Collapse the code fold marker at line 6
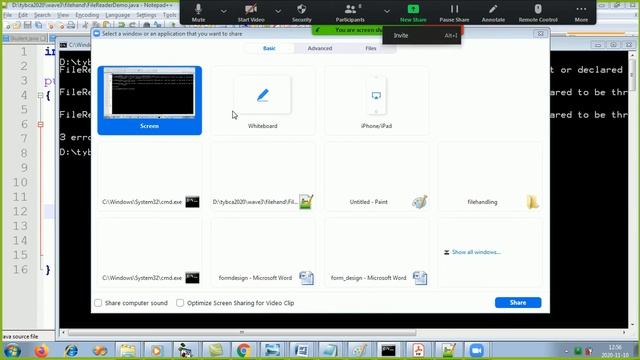This screenshot has width=640, height=360. pyautogui.click(x=40, y=124)
